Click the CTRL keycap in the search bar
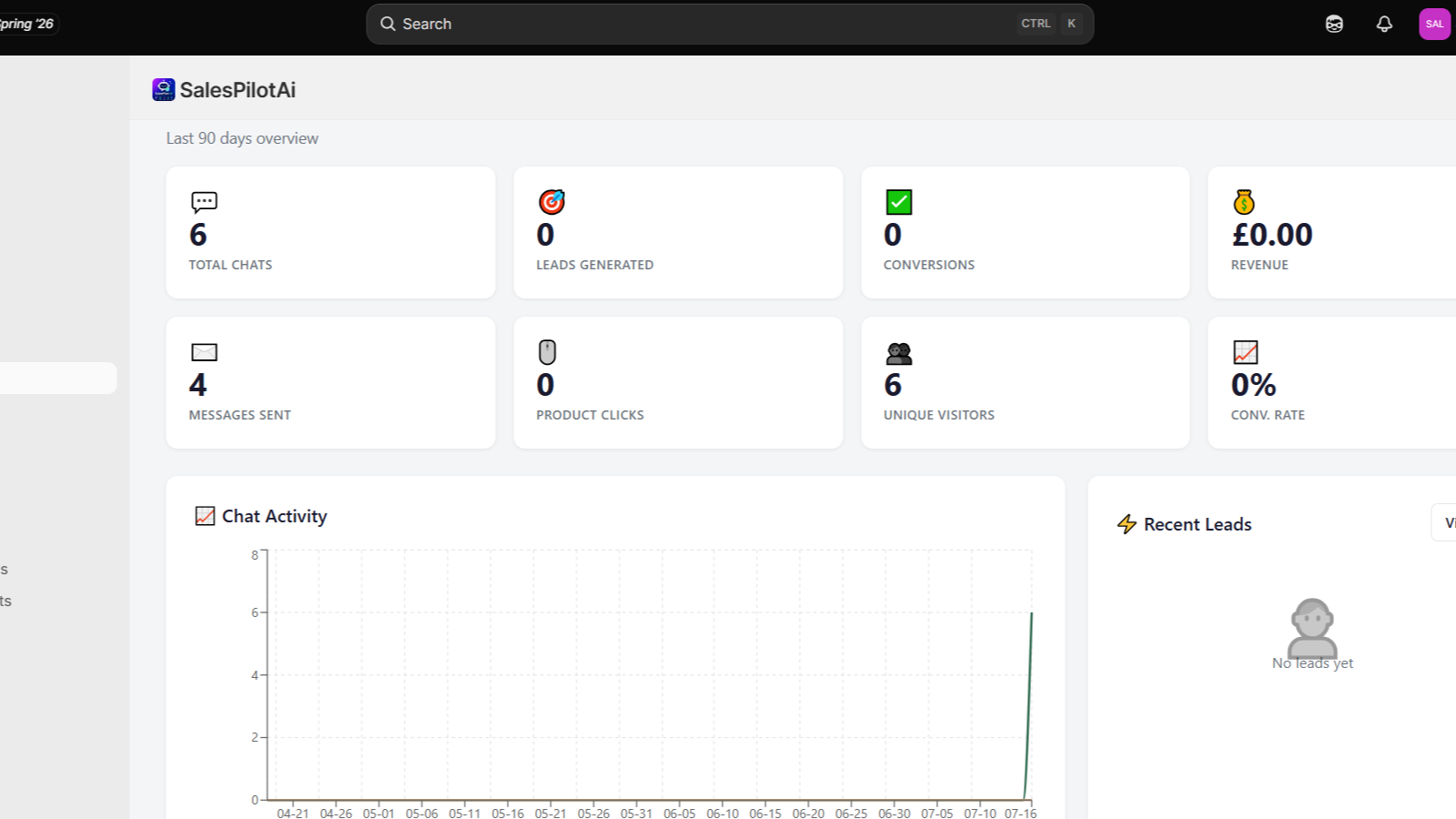The height and width of the screenshot is (819, 1456). [x=1036, y=24]
